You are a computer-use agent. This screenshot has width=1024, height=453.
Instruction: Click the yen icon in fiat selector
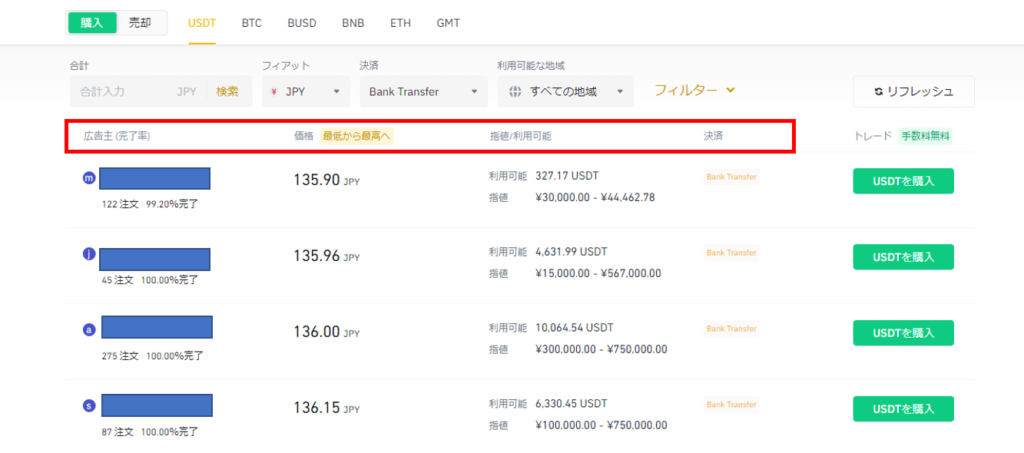tap(274, 92)
